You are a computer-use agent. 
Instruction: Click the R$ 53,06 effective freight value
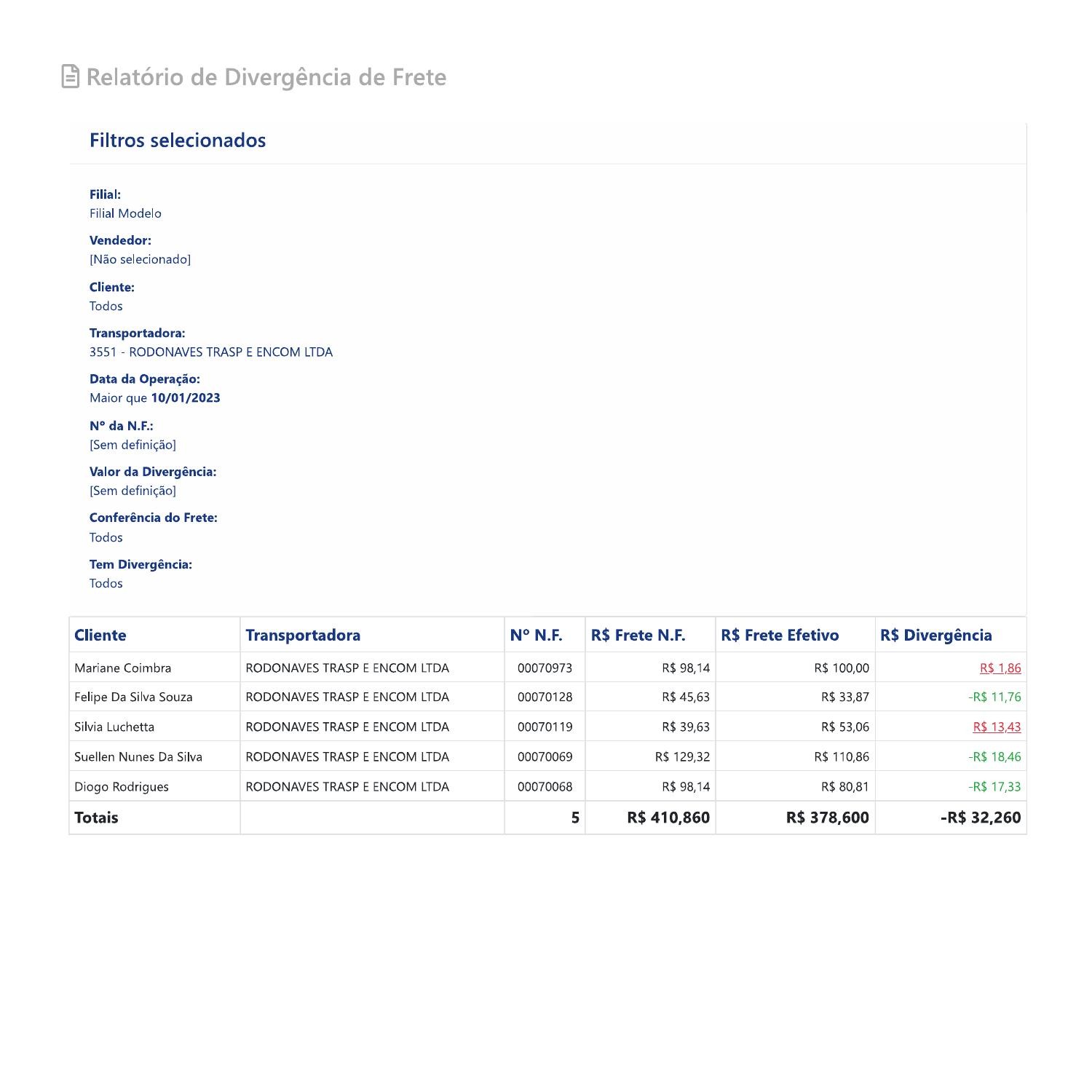tap(845, 727)
